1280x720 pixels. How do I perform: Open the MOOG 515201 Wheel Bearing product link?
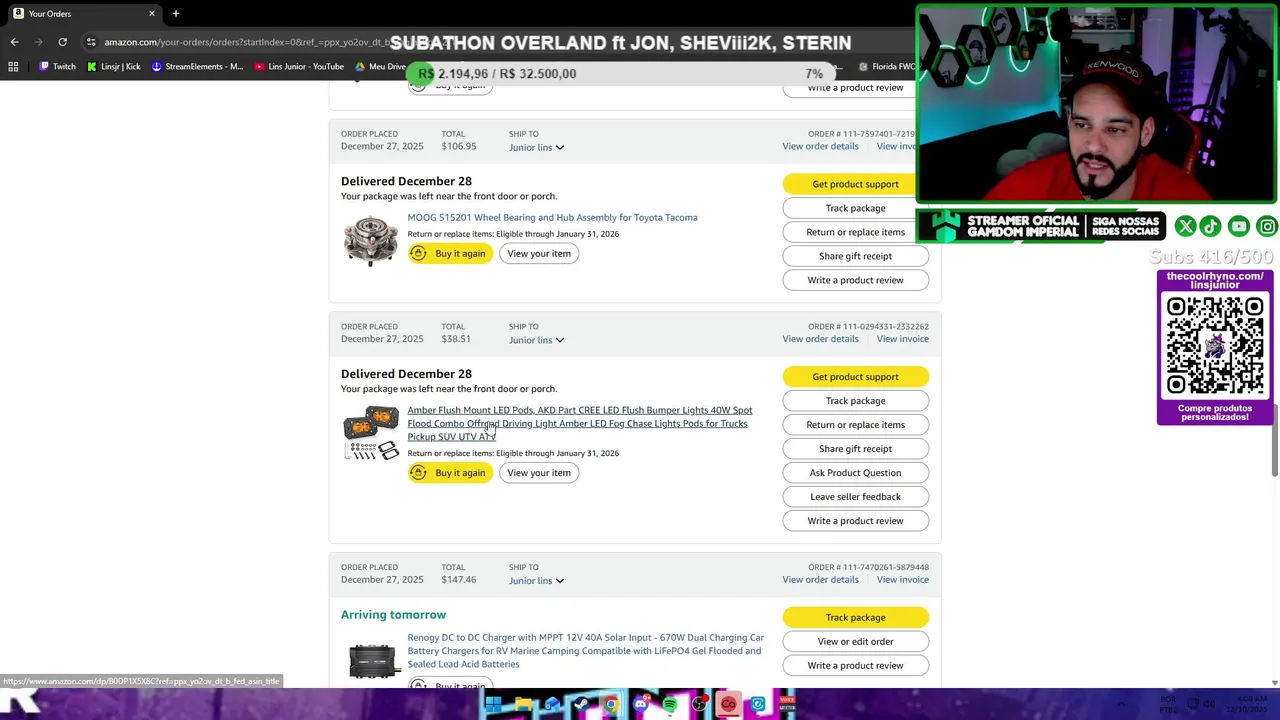coord(552,217)
